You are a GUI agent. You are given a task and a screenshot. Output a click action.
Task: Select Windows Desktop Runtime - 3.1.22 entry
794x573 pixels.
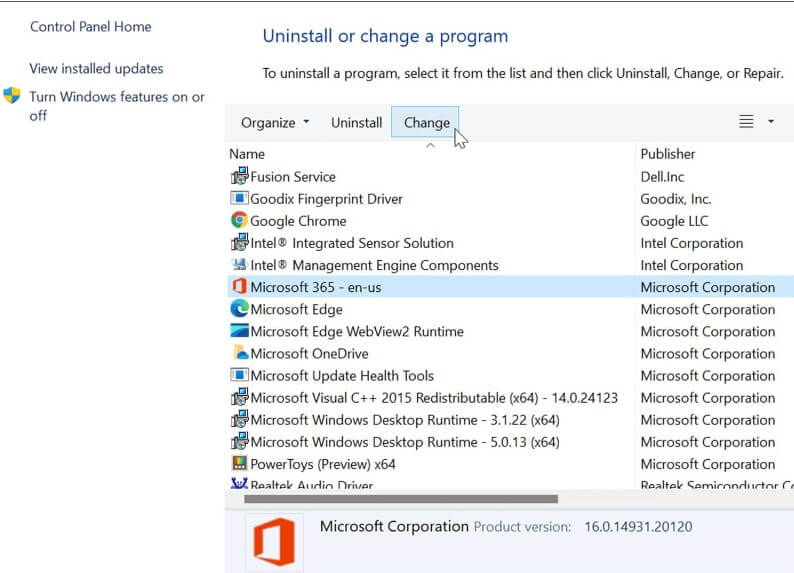405,420
